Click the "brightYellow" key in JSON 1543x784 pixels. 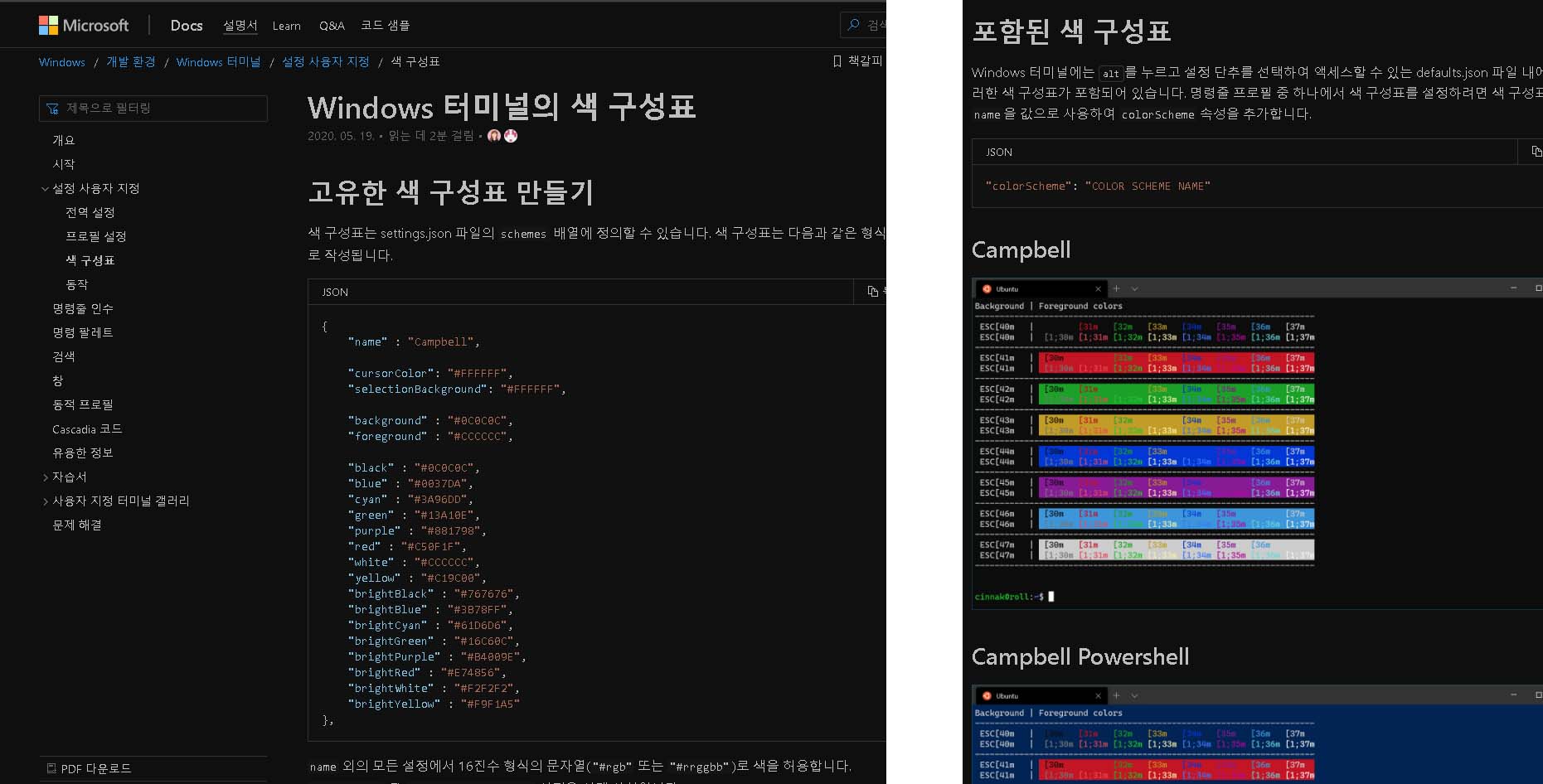[x=394, y=704]
